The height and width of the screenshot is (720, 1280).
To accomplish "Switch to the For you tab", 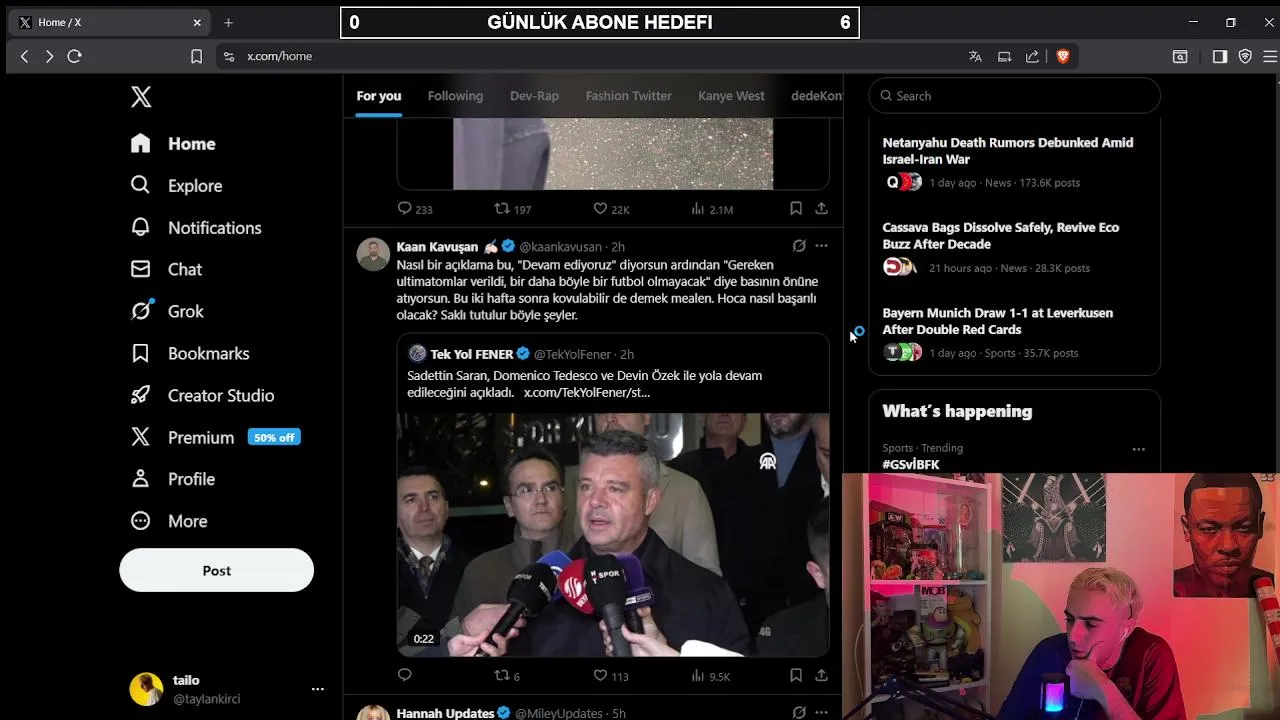I will point(379,96).
